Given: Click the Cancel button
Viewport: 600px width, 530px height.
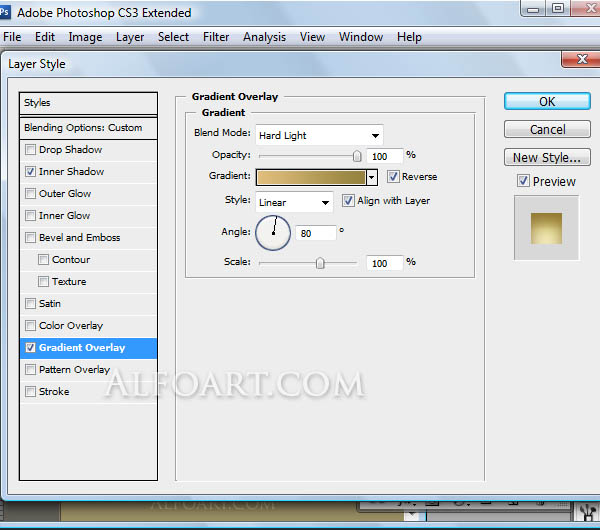Looking at the screenshot, I should (547, 129).
